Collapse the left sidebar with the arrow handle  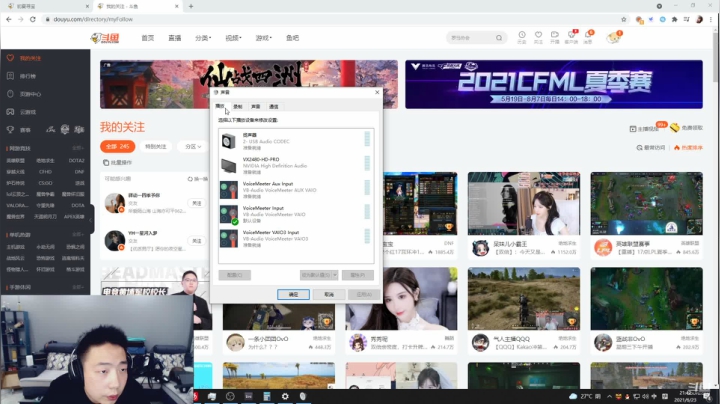91,219
